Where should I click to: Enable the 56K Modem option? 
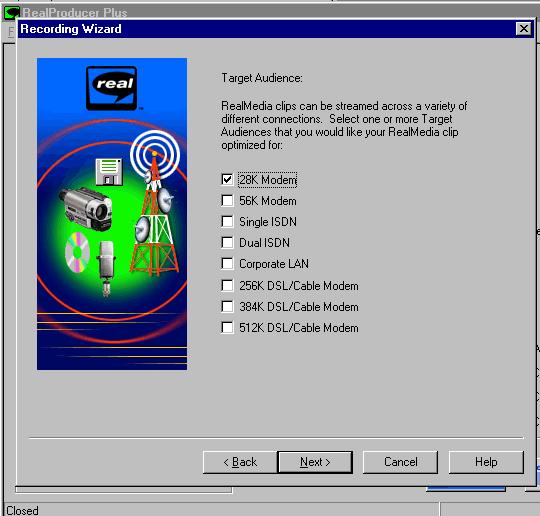pos(227,200)
